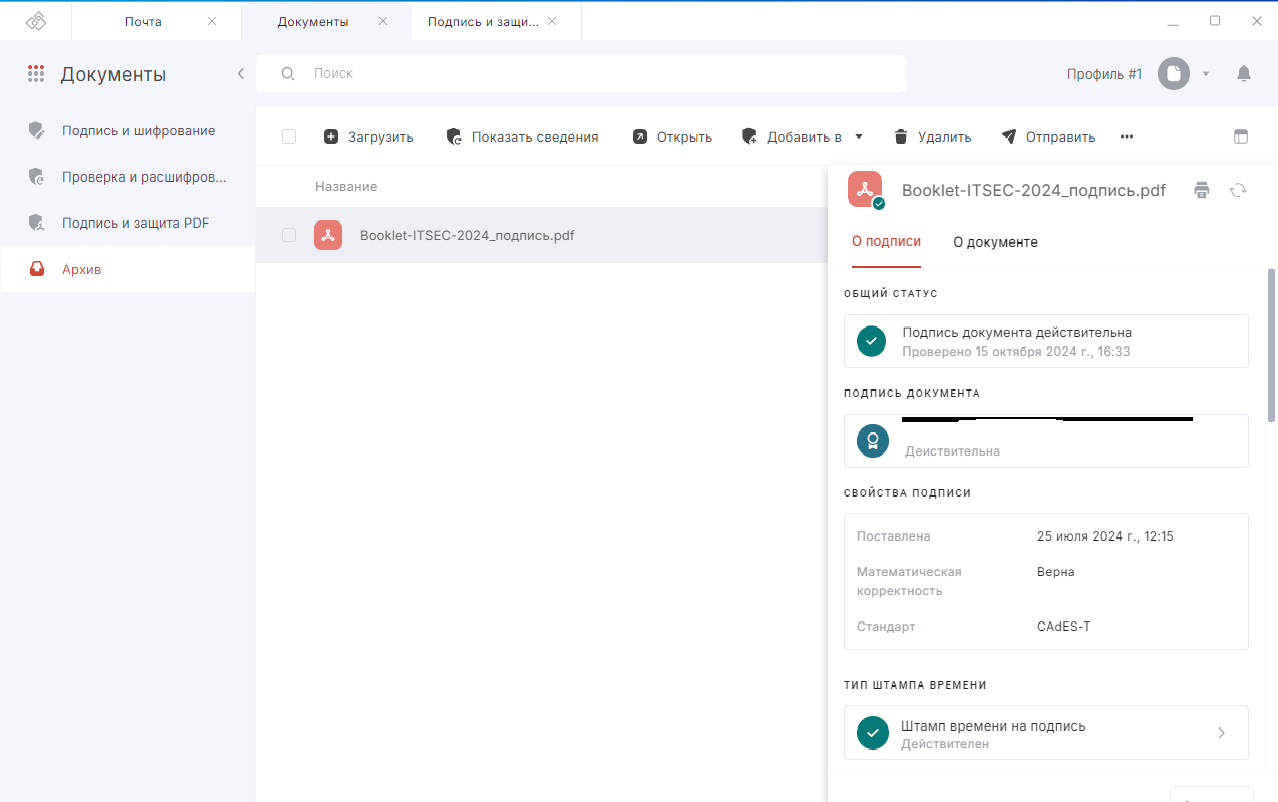Click the details panel file name title
Image resolution: width=1278 pixels, height=802 pixels.
[x=1034, y=190]
